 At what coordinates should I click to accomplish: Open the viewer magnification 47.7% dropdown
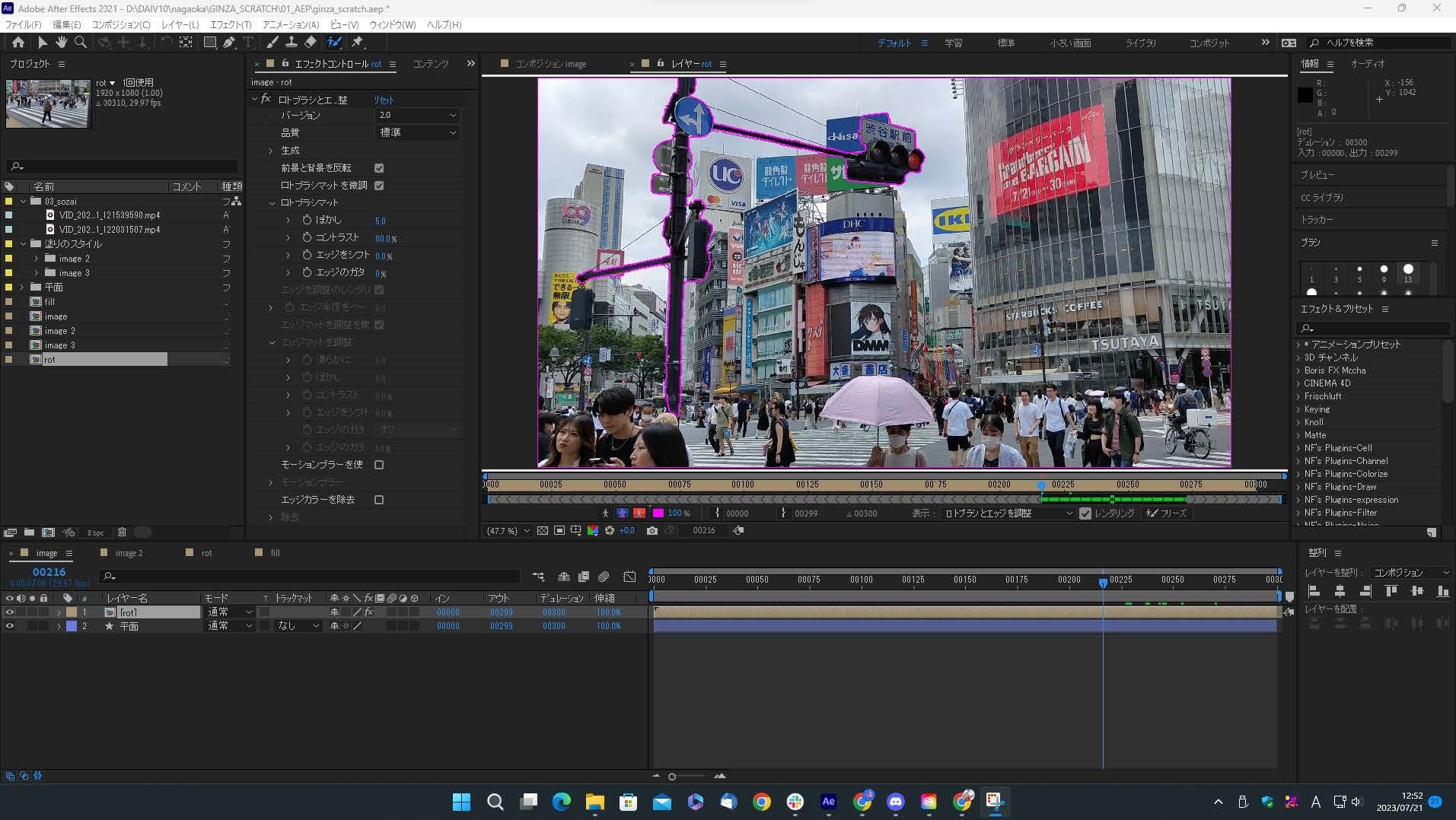[x=508, y=531]
